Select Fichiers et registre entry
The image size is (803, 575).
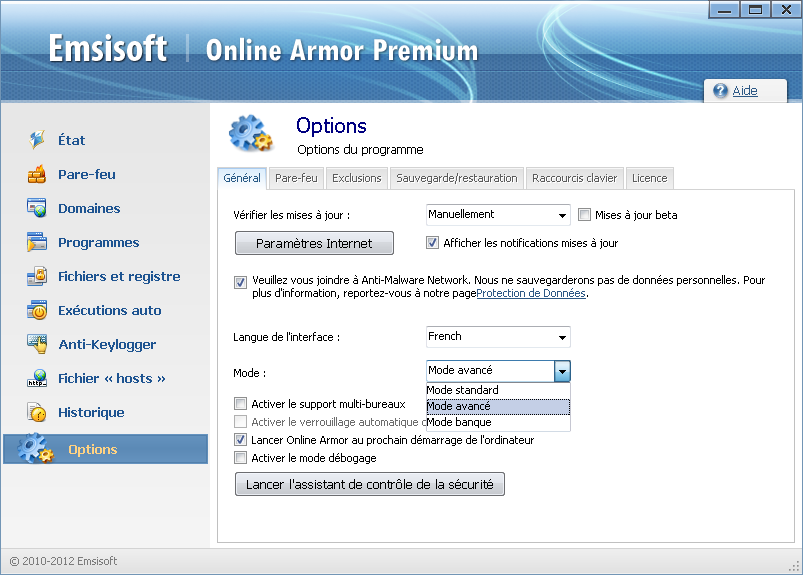click(119, 276)
